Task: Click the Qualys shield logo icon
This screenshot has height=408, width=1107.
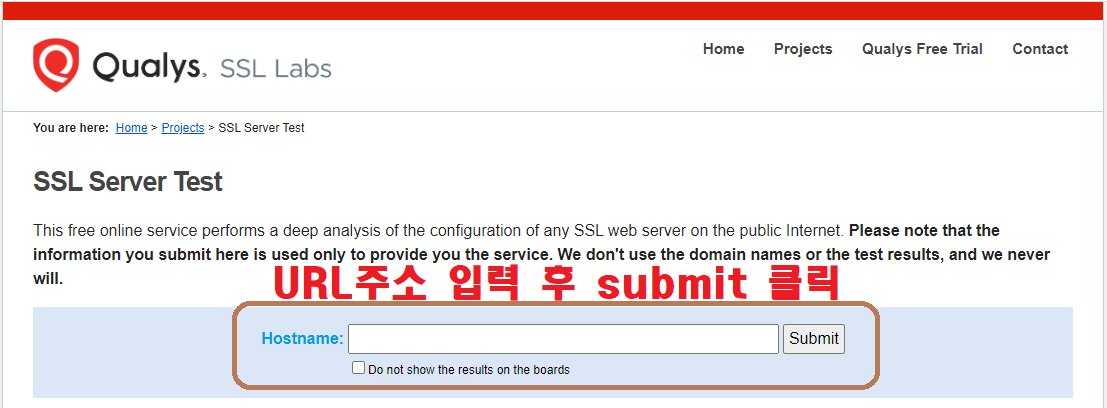Action: 56,66
